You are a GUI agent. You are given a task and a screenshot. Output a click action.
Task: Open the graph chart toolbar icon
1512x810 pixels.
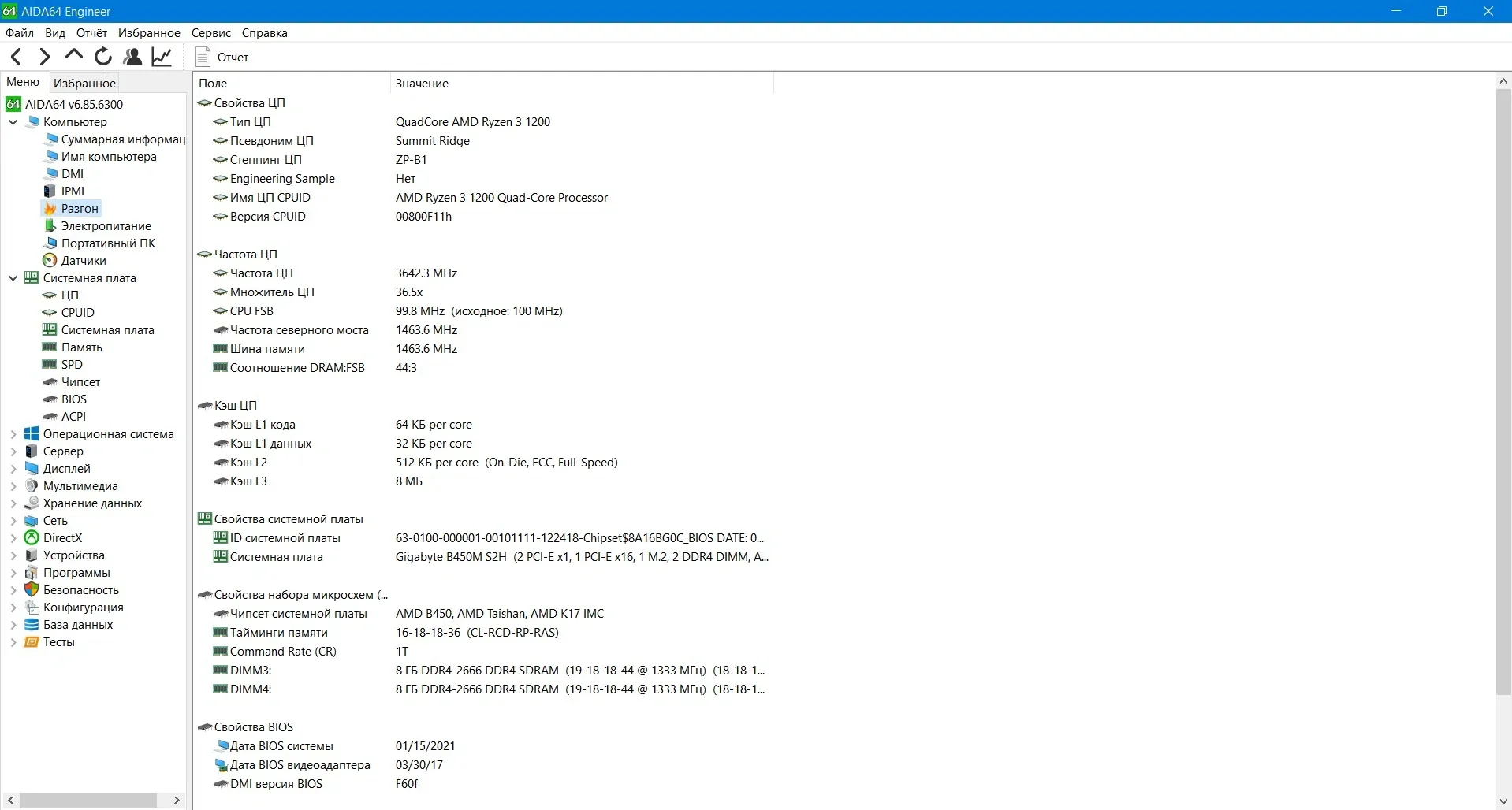(x=162, y=57)
